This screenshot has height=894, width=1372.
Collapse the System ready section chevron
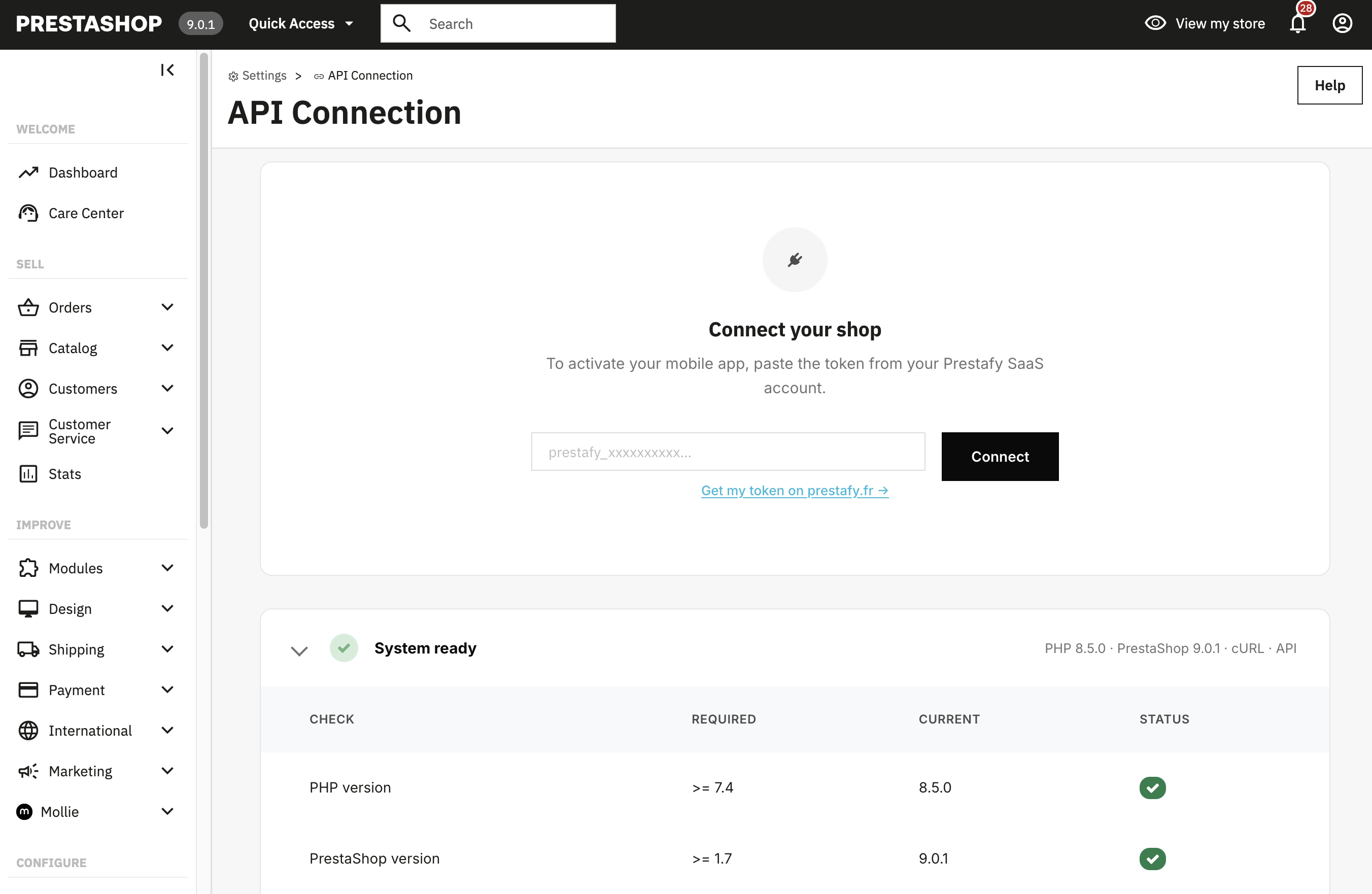pyautogui.click(x=299, y=651)
